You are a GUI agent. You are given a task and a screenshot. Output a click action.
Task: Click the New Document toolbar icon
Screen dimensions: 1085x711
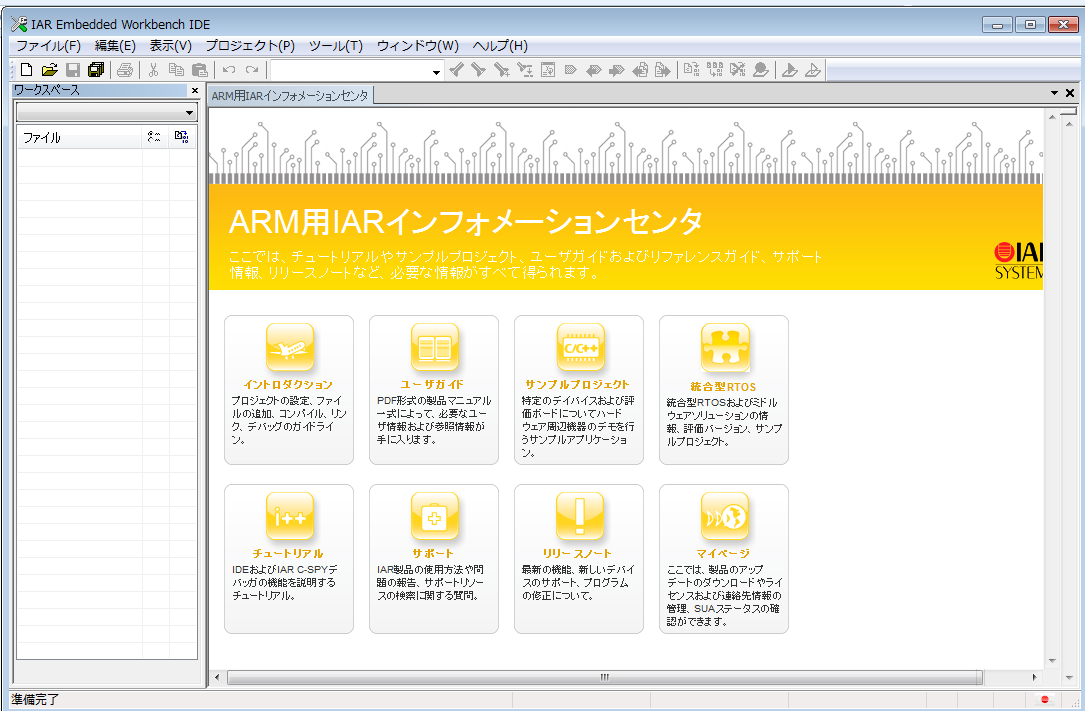24,69
